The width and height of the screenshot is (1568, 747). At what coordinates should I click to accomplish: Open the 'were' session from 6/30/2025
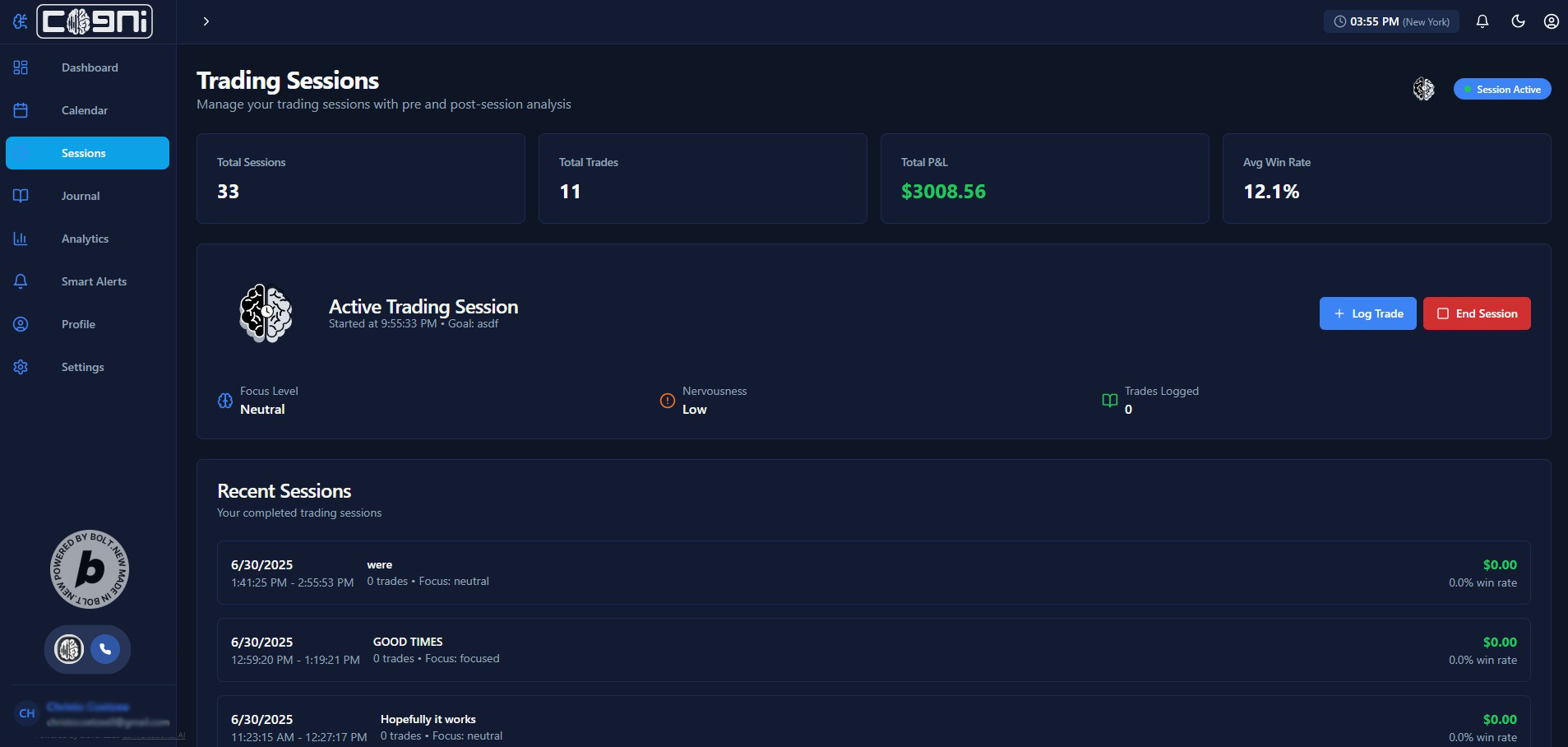pyautogui.click(x=873, y=573)
